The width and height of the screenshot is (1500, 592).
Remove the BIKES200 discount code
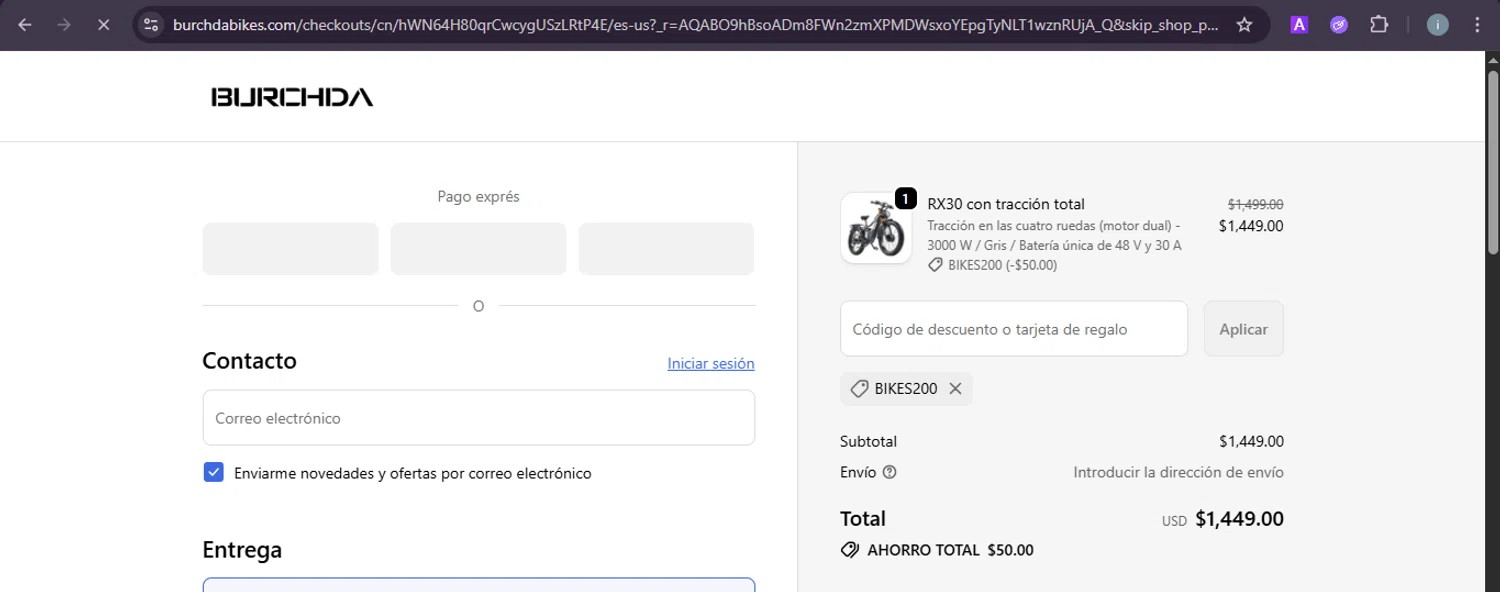955,389
